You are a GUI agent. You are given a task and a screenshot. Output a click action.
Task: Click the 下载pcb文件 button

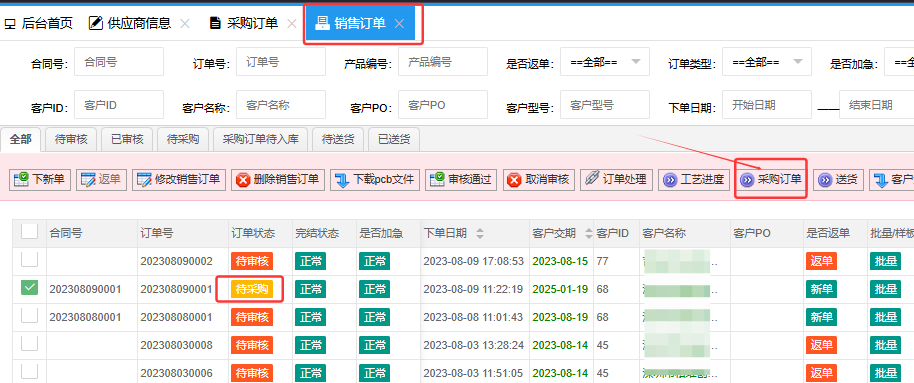tap(375, 180)
